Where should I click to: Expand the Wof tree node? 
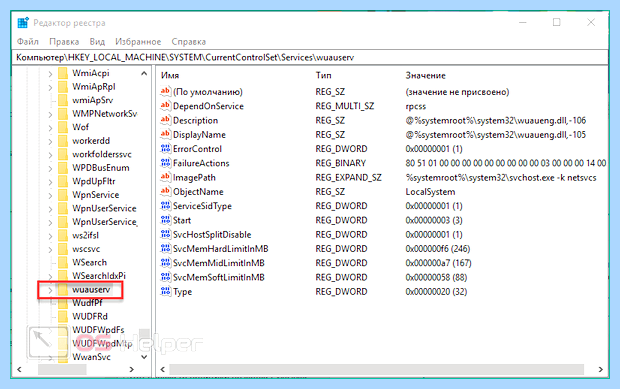[x=50, y=128]
